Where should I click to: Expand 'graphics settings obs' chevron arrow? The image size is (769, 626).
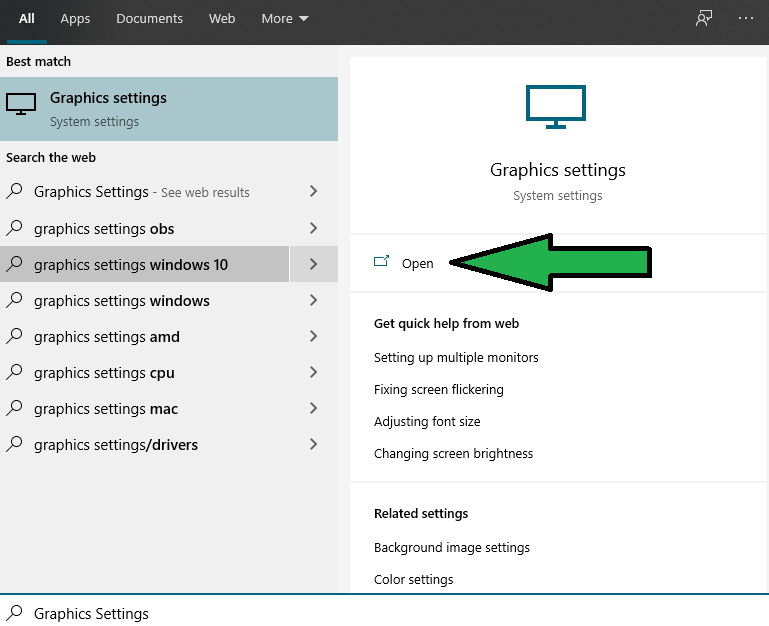[x=314, y=228]
